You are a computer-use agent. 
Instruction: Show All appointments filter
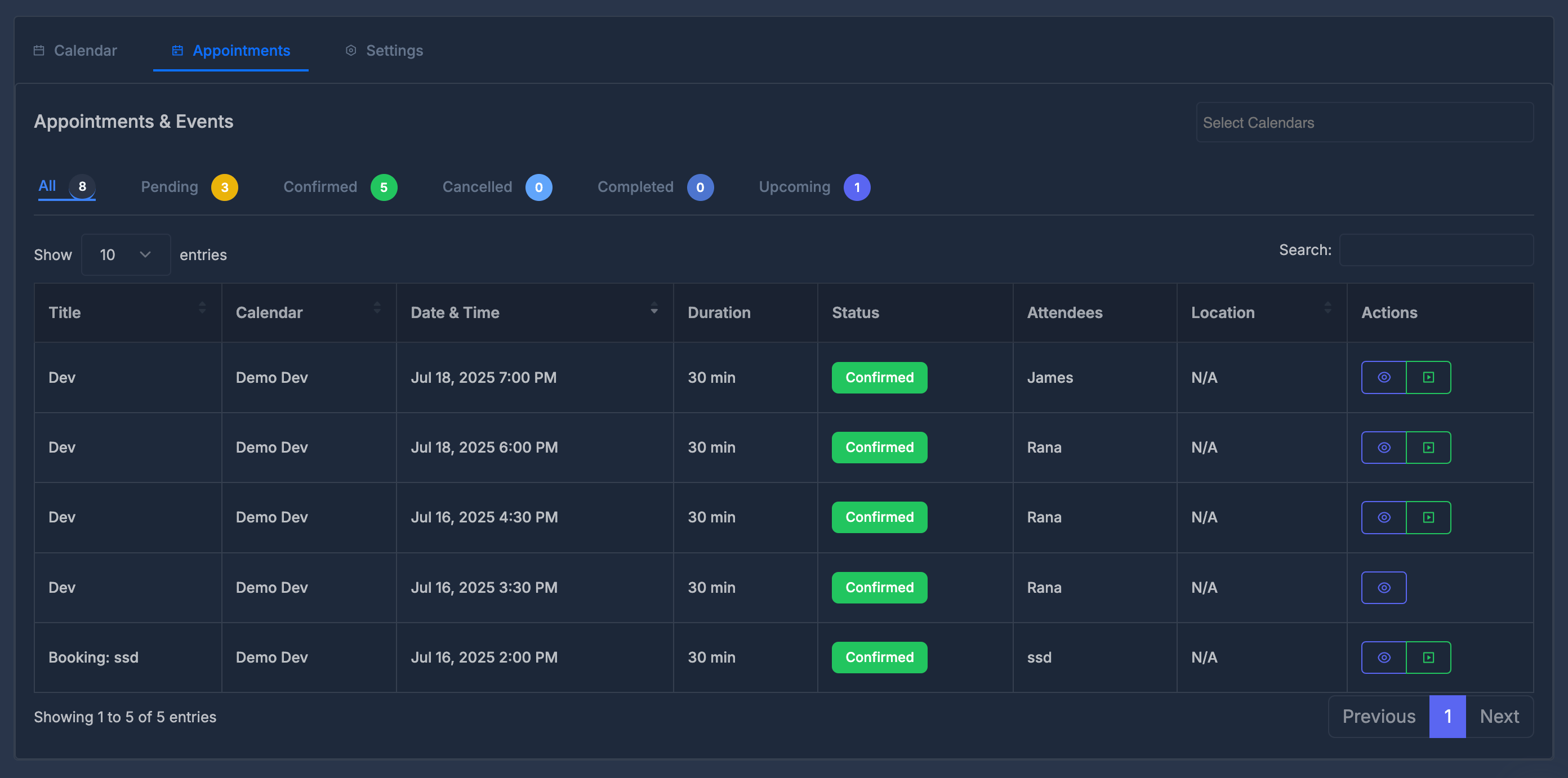[x=66, y=186]
